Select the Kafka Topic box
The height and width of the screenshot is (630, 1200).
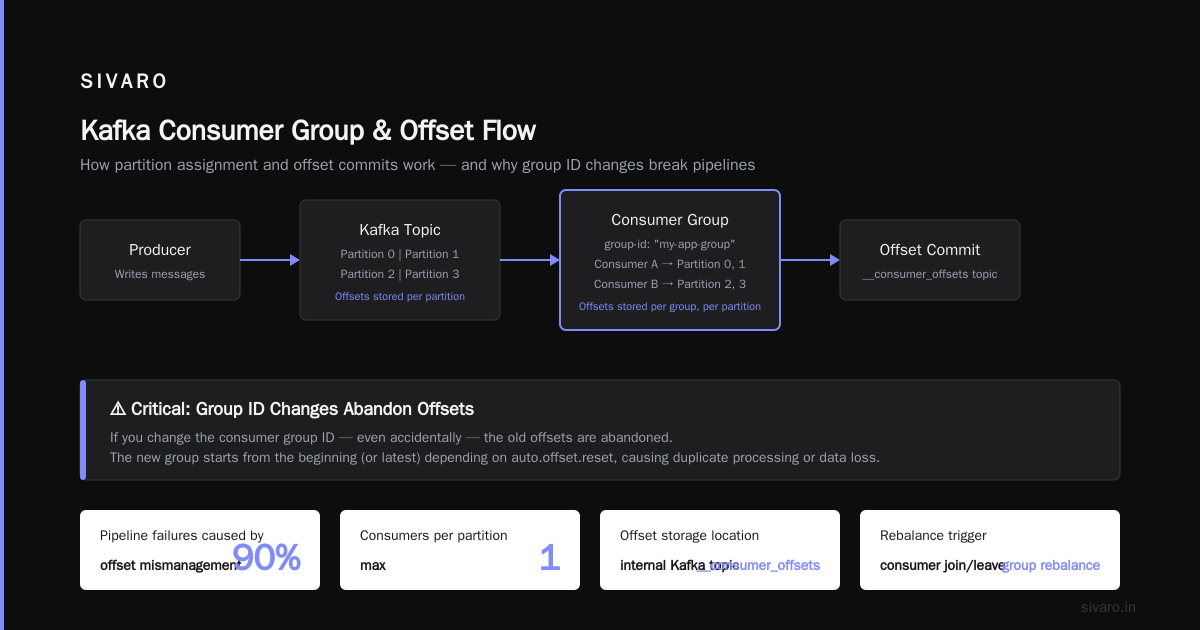(x=400, y=260)
